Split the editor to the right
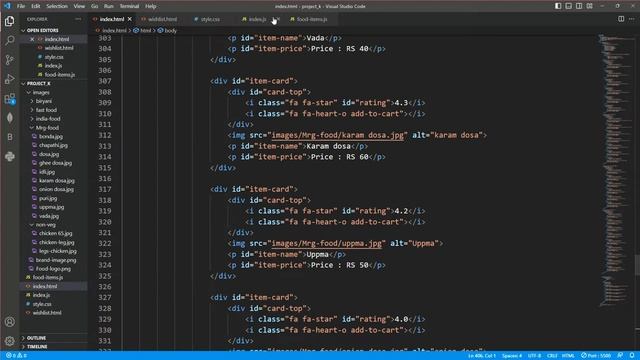 point(621,19)
